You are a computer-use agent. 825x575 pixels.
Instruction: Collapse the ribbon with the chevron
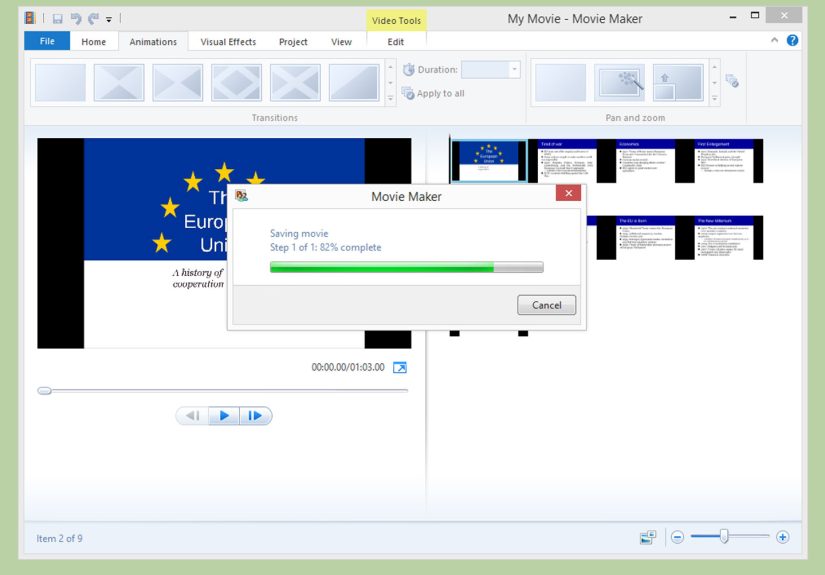click(774, 40)
